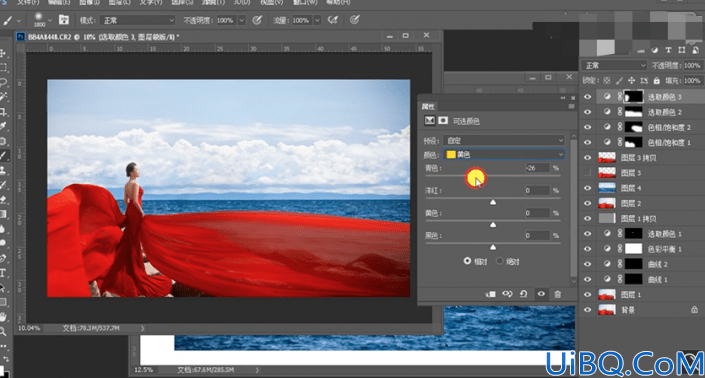Screen dimensions: 705x378
Task: Select the Brush tool in the left toolbar
Action: (x=3, y=156)
